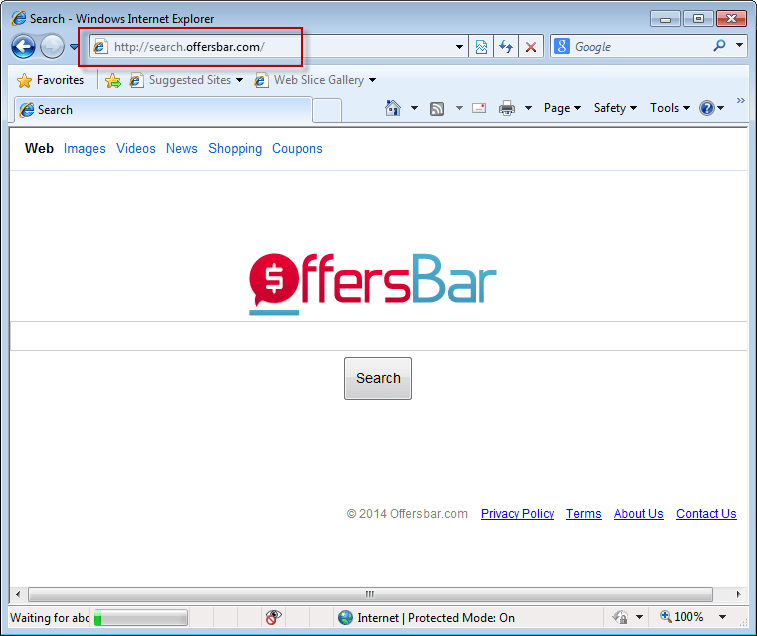The height and width of the screenshot is (636, 757).
Task: Click the Home icon
Action: [393, 108]
